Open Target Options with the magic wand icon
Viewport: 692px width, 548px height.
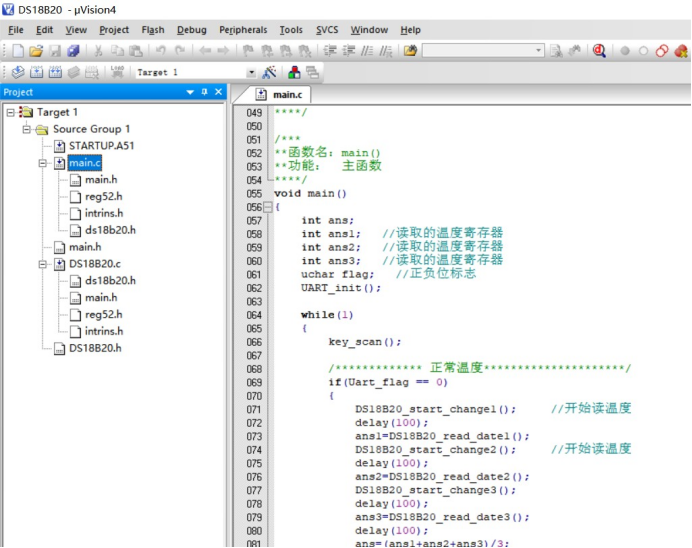click(269, 72)
